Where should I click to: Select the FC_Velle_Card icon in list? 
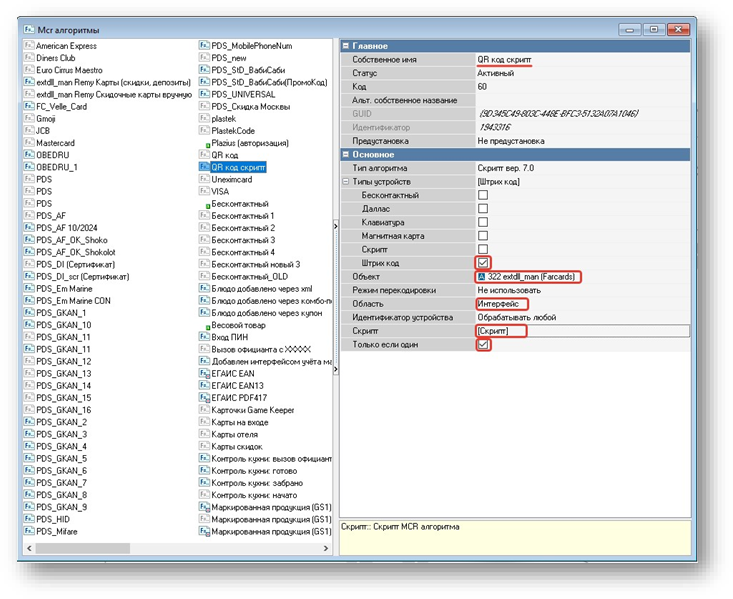(x=29, y=105)
